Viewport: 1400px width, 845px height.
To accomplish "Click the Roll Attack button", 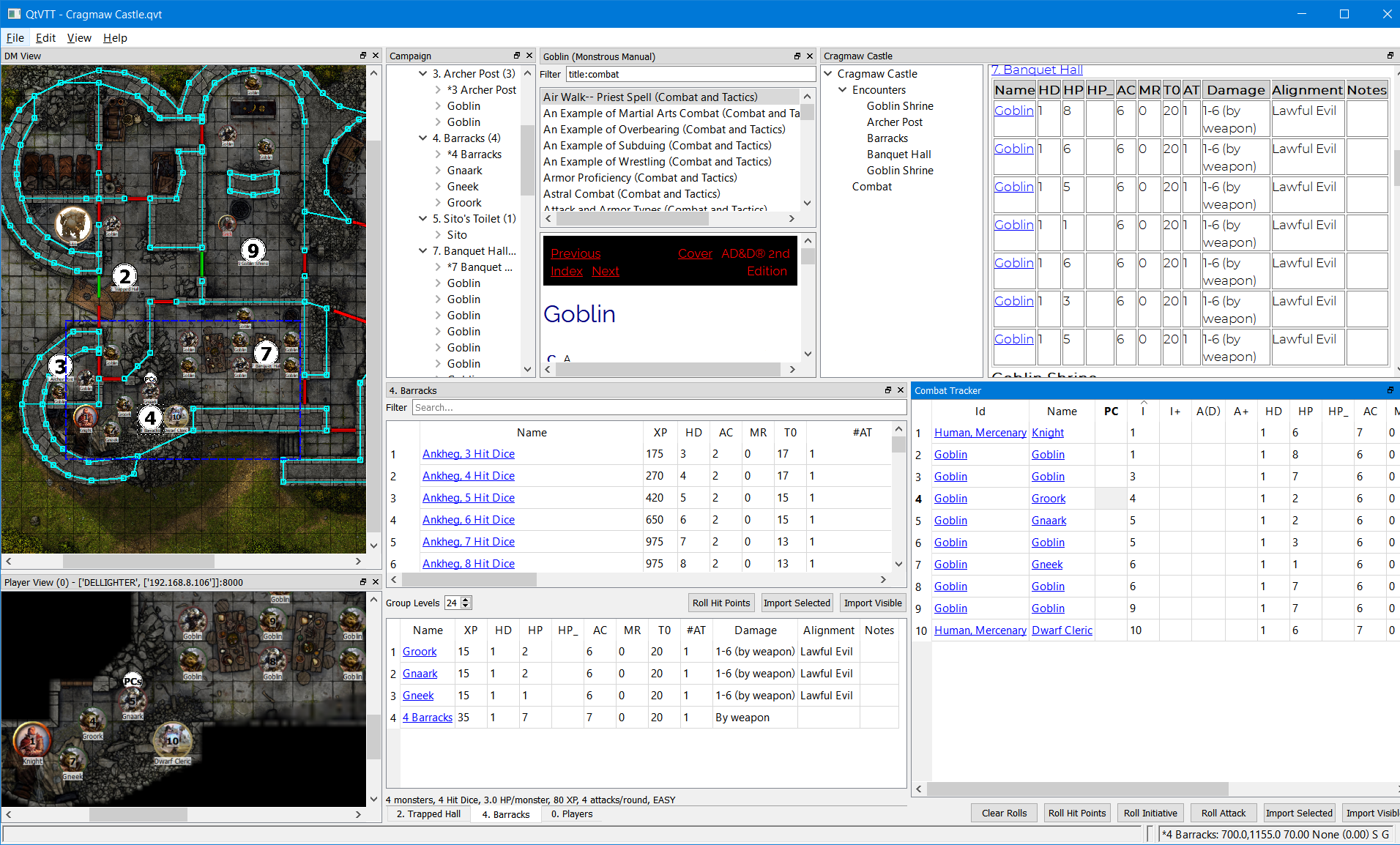I will click(x=1223, y=813).
